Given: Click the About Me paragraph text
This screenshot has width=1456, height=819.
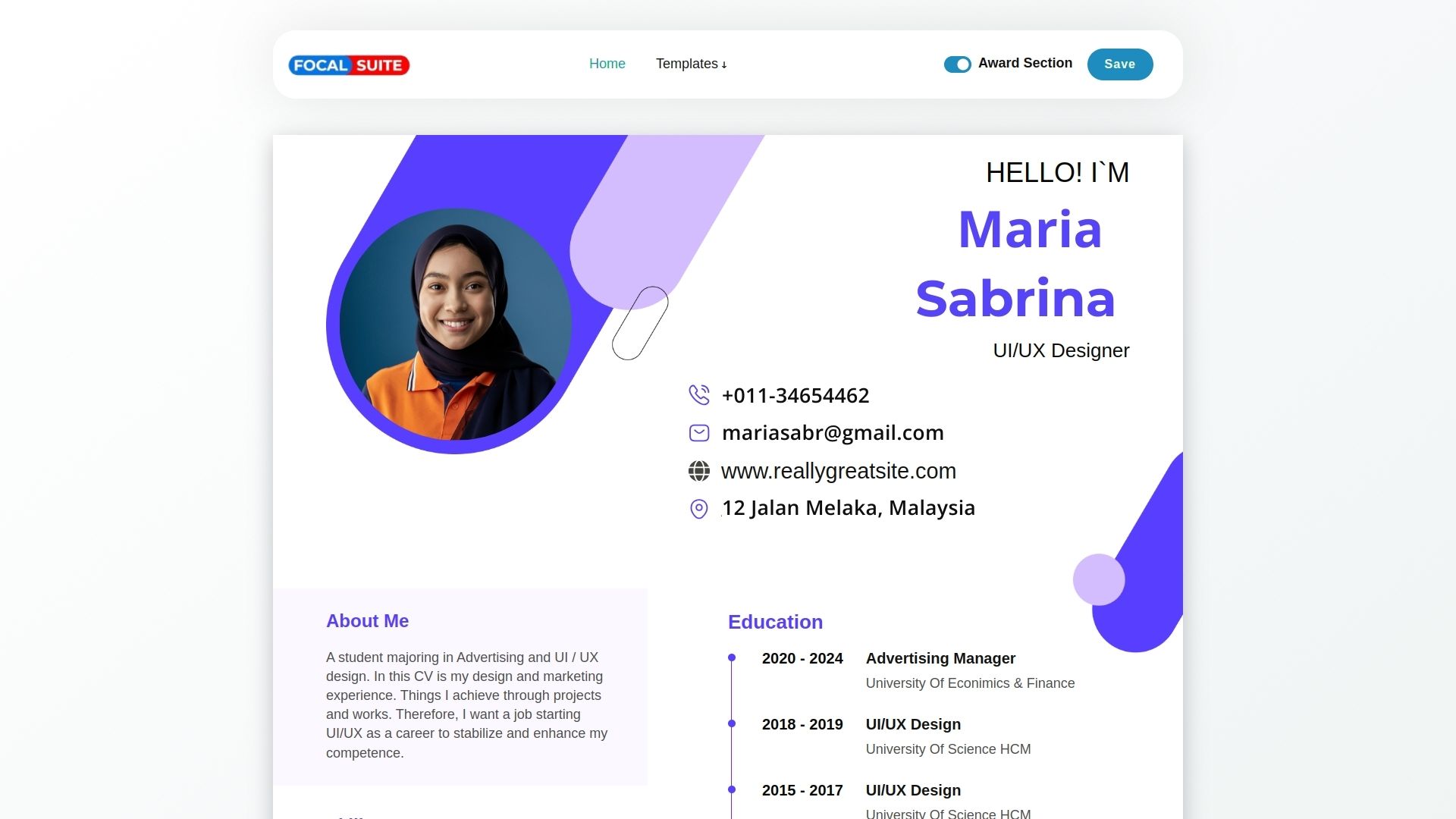Looking at the screenshot, I should pos(467,705).
